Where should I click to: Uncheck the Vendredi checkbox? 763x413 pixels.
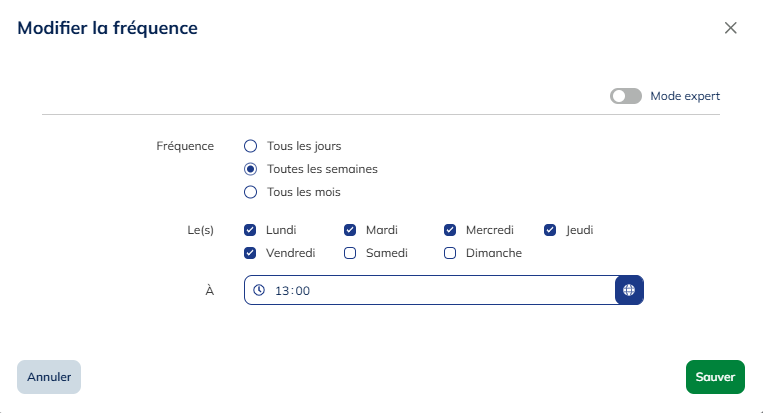[250, 253]
